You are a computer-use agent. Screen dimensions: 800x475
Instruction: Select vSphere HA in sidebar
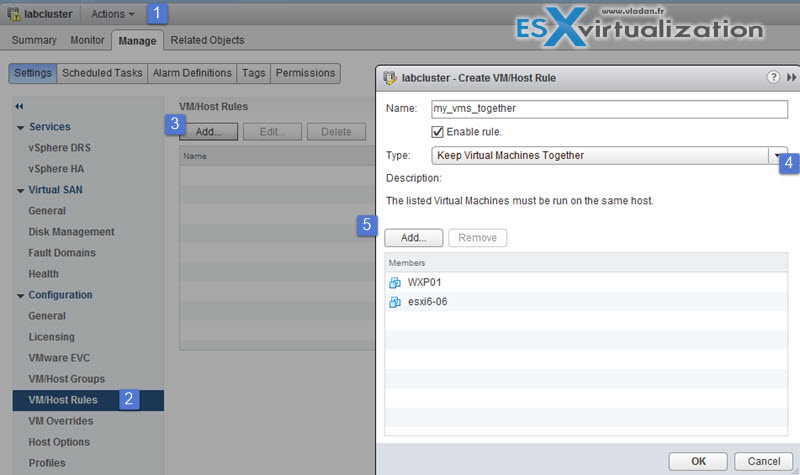(x=56, y=168)
